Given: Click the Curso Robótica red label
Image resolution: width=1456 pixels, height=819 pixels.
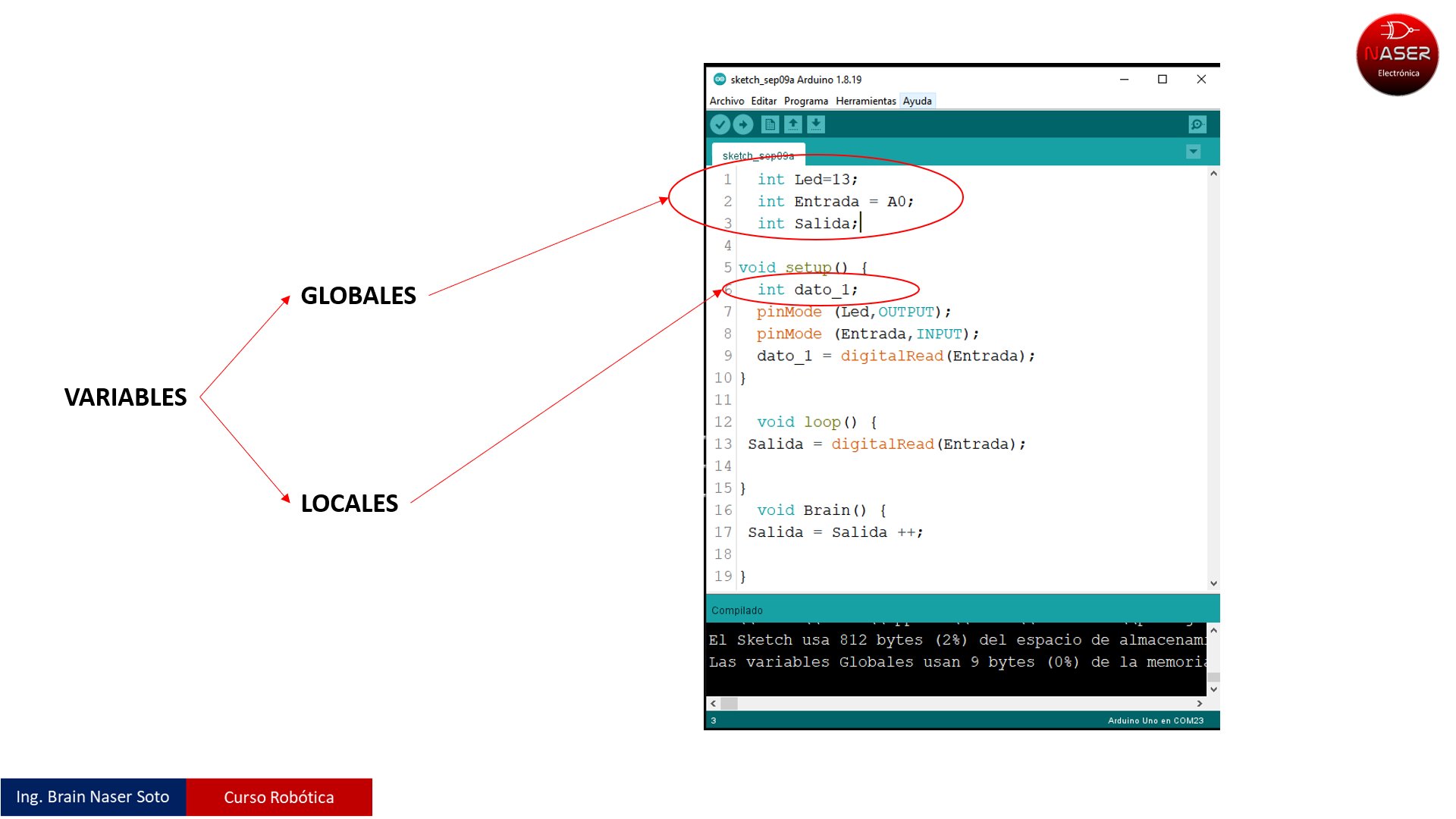Looking at the screenshot, I should point(279,797).
